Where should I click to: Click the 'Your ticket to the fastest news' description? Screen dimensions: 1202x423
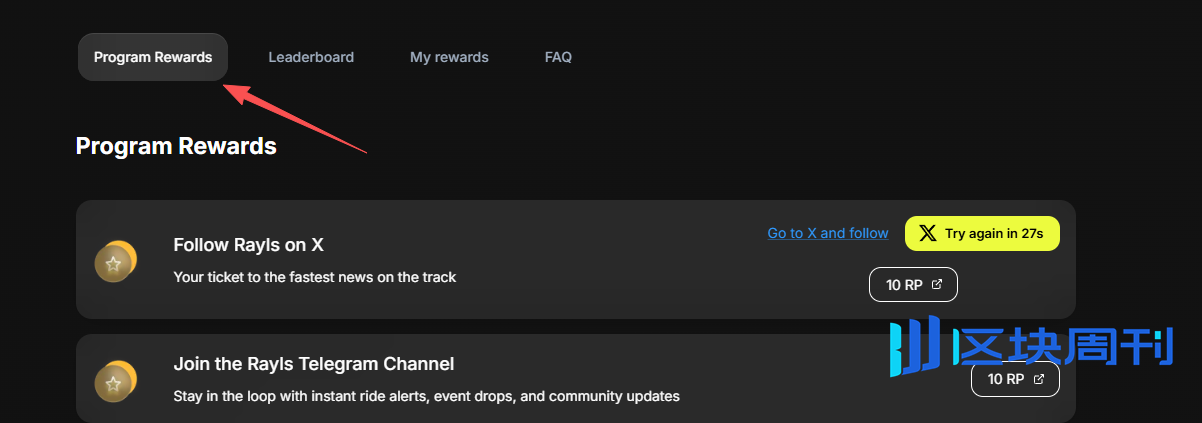314,277
